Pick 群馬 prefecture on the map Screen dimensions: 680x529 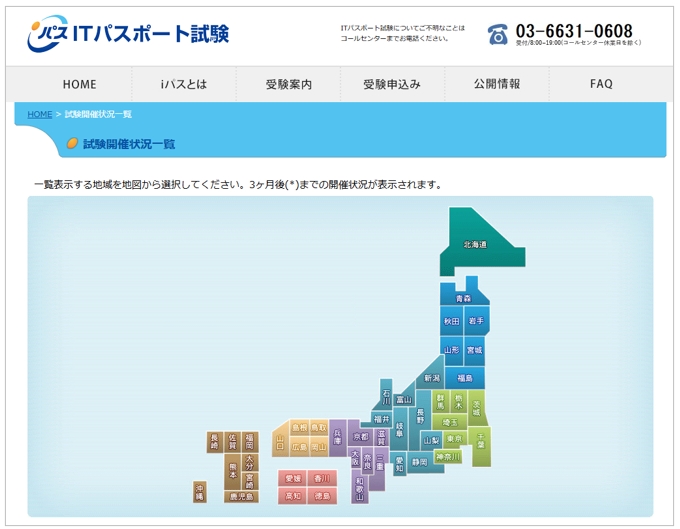point(441,402)
